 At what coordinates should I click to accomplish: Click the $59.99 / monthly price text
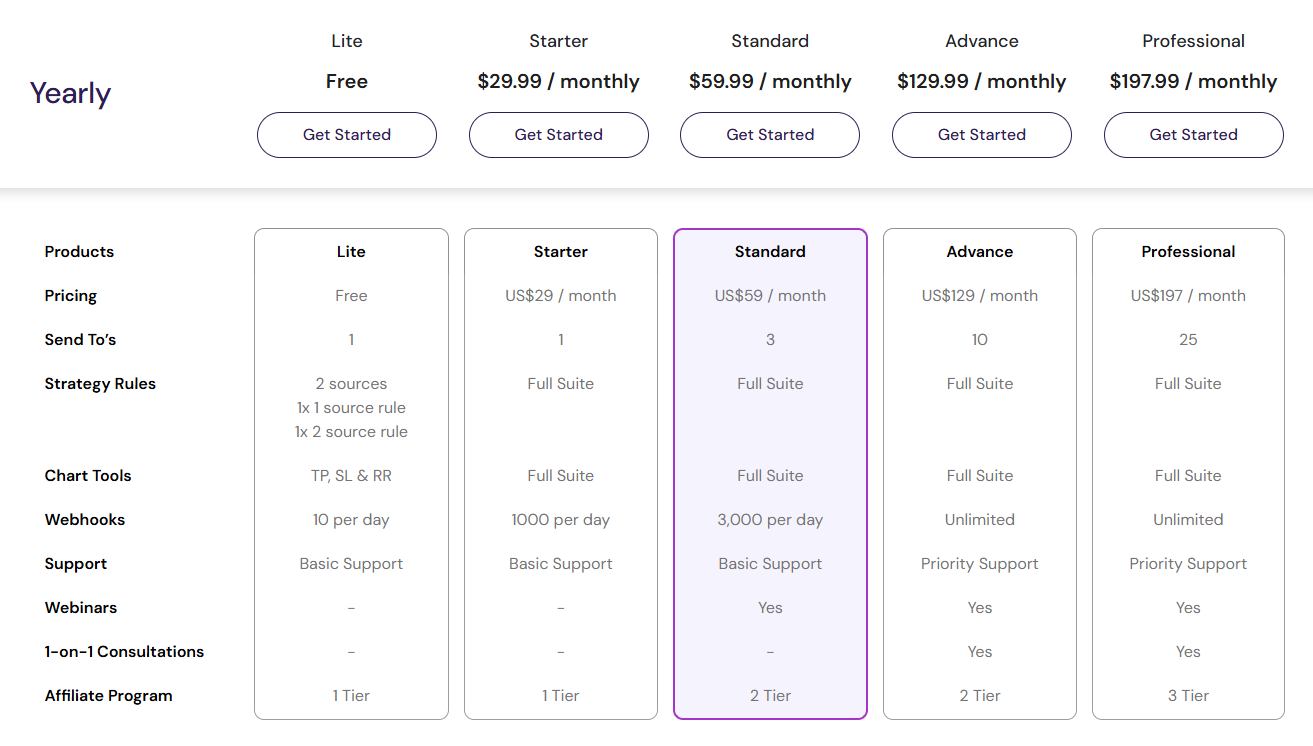tap(770, 82)
